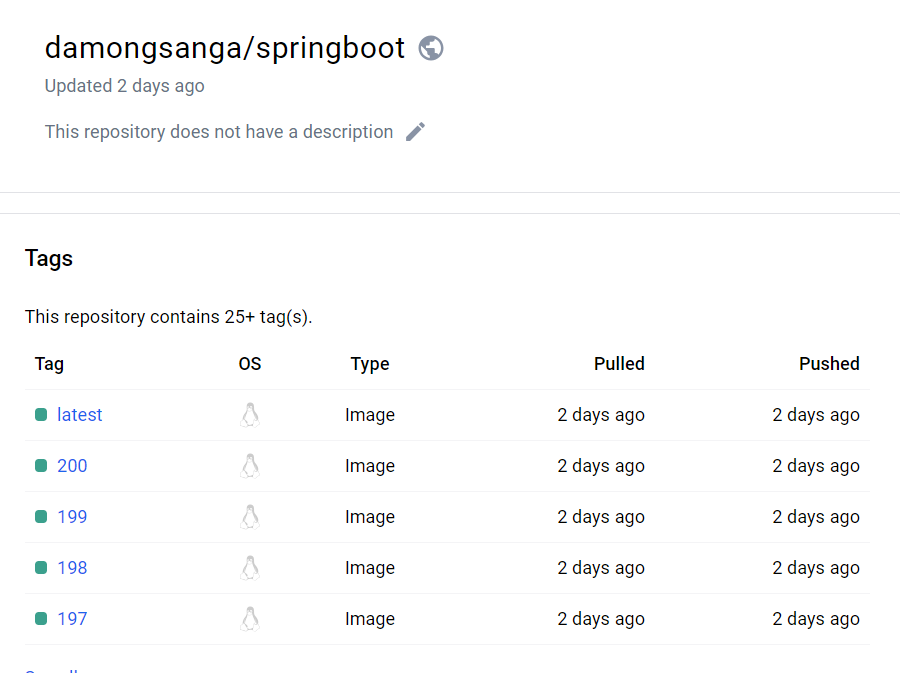Click the Pulled column header
Viewport: 900px width, 673px height.
pyautogui.click(x=619, y=364)
